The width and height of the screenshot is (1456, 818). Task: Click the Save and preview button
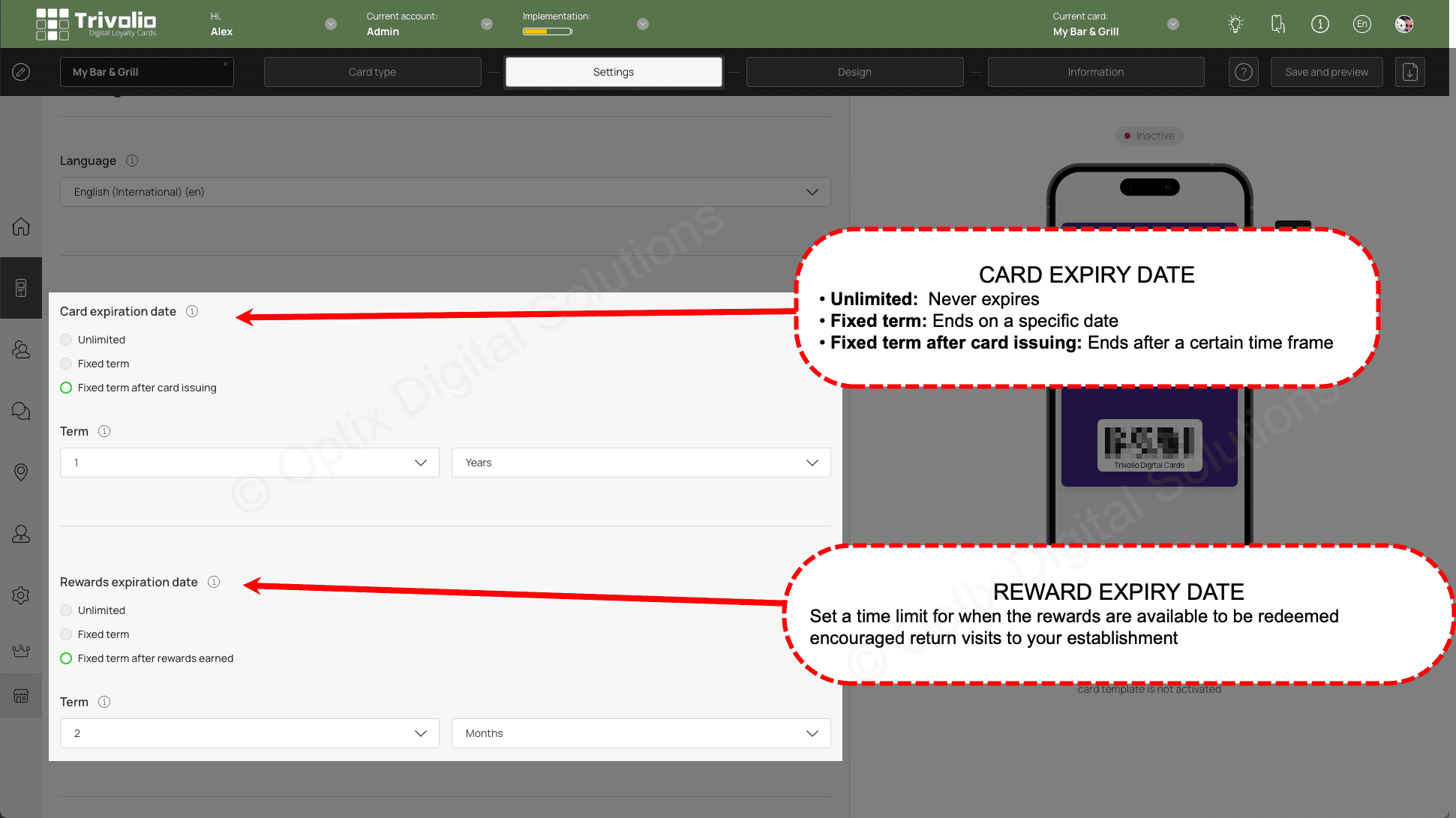pos(1326,72)
